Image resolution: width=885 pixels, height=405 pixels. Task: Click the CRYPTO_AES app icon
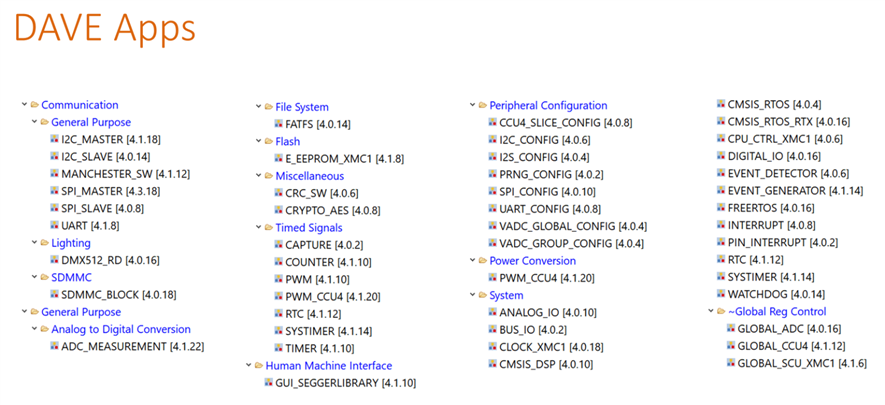pos(278,210)
